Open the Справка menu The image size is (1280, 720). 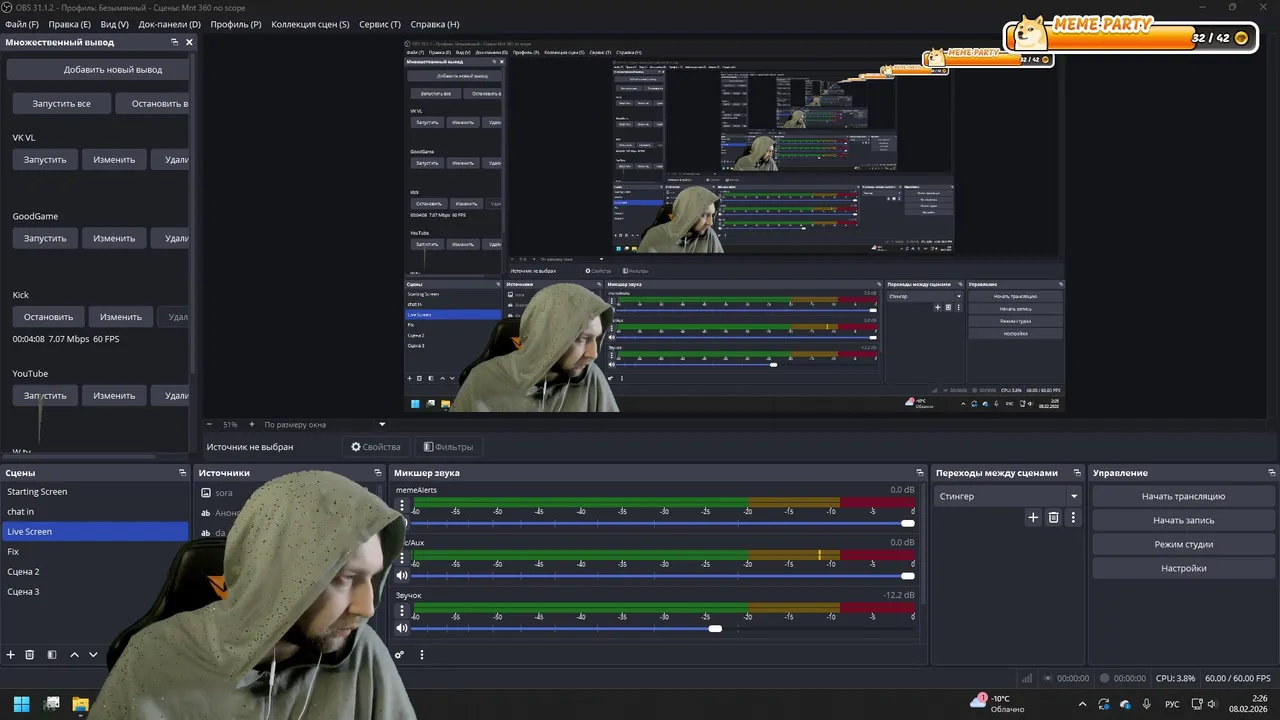435,24
